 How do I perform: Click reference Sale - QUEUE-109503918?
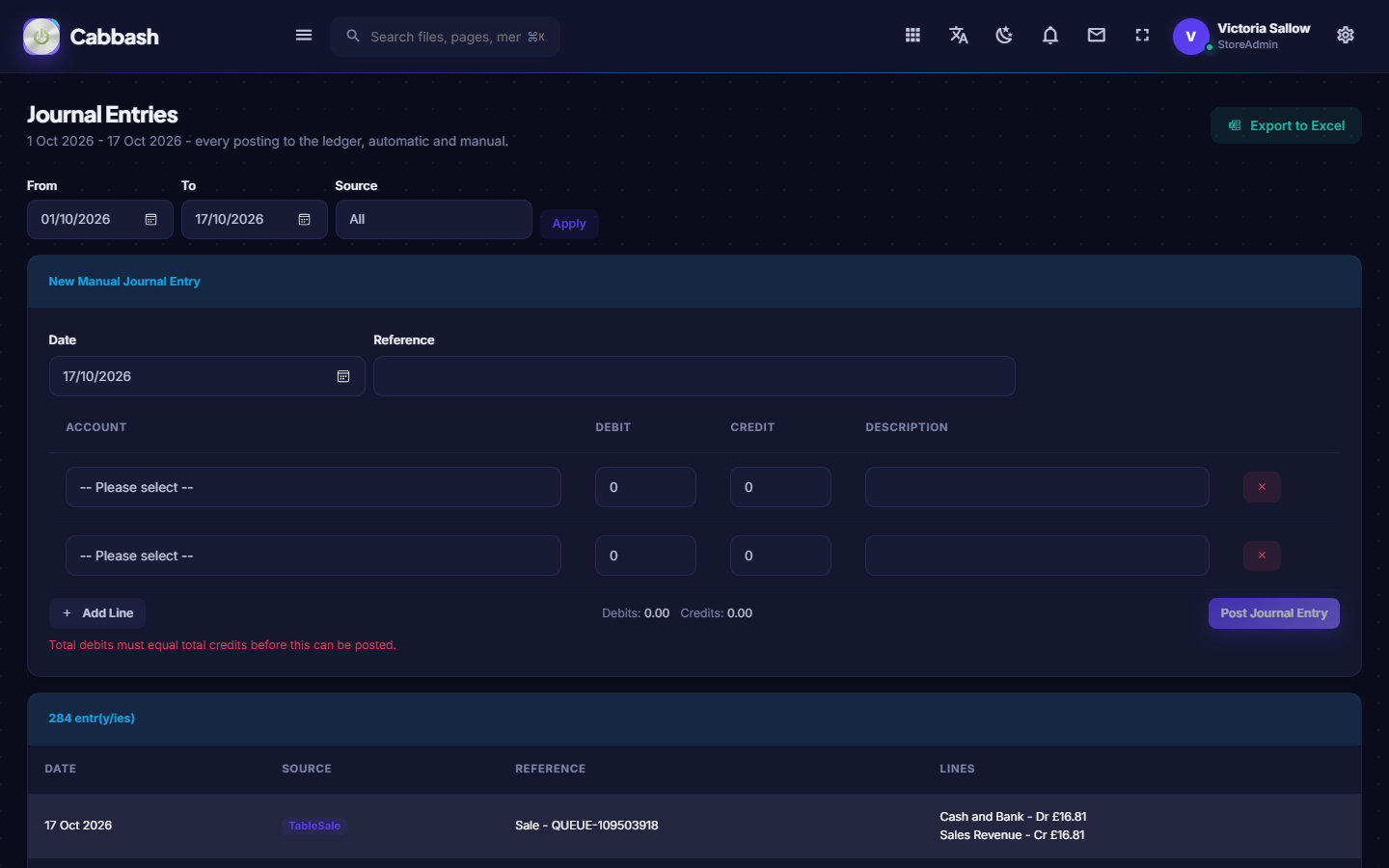click(x=586, y=826)
